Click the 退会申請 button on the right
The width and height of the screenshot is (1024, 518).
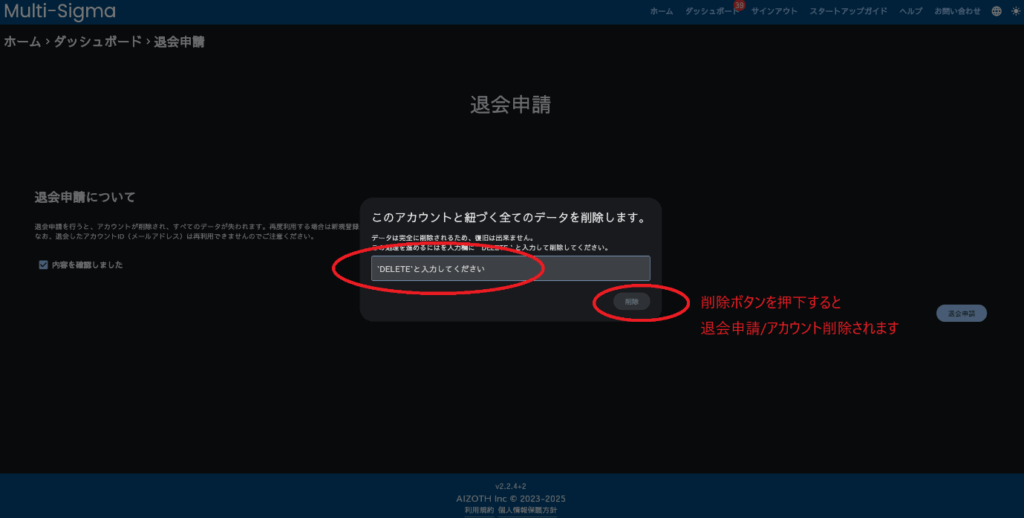(961, 313)
